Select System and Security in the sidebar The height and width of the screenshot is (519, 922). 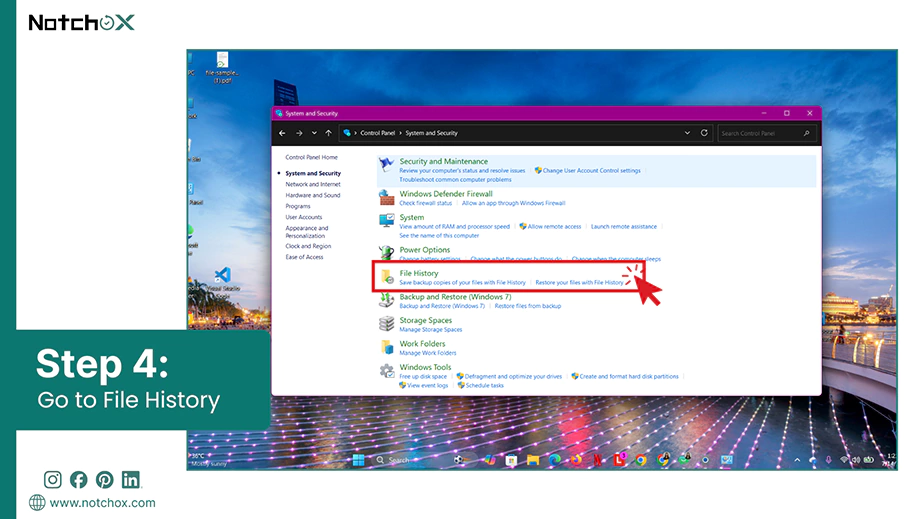(x=313, y=173)
